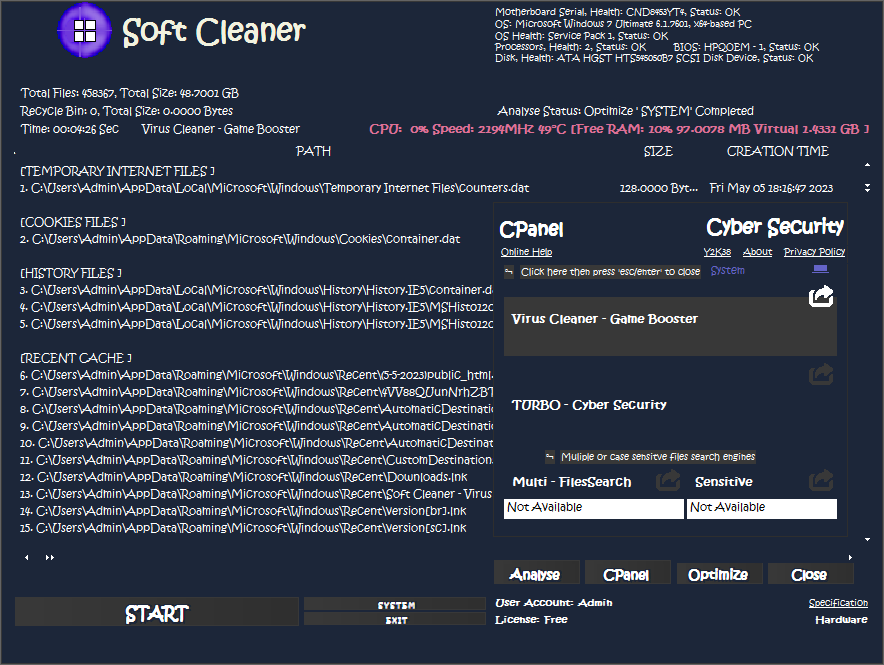Click the purple System link in CPanel

pyautogui.click(x=727, y=271)
